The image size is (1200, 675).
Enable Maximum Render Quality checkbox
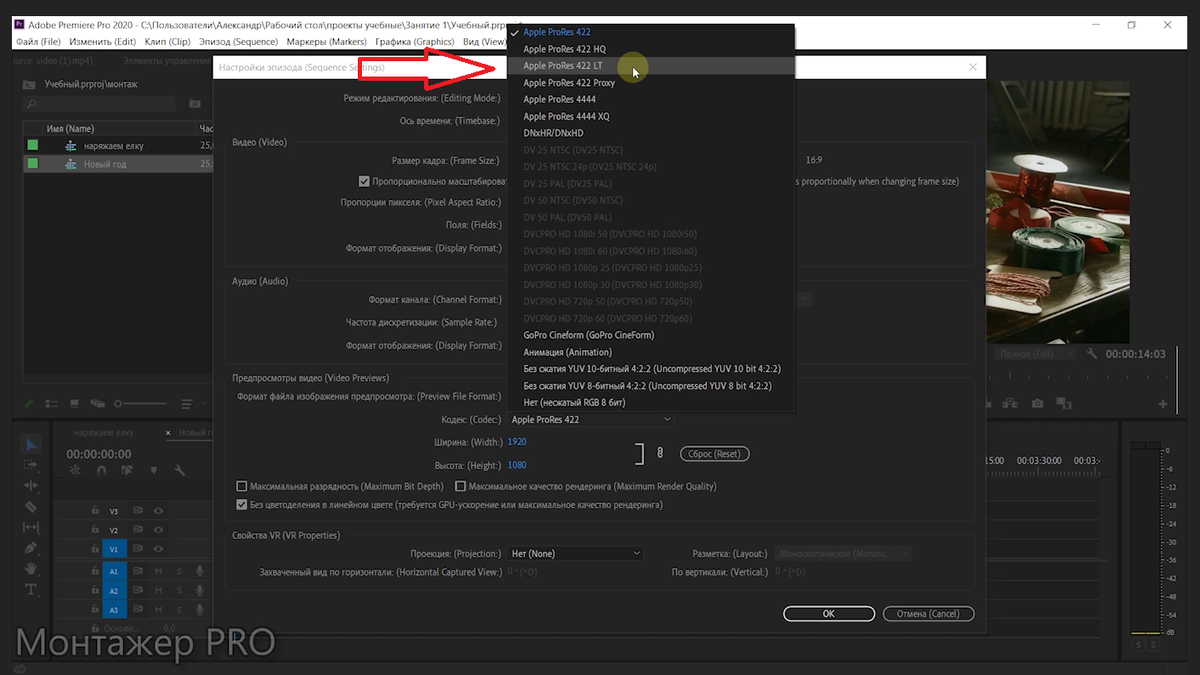(x=460, y=486)
